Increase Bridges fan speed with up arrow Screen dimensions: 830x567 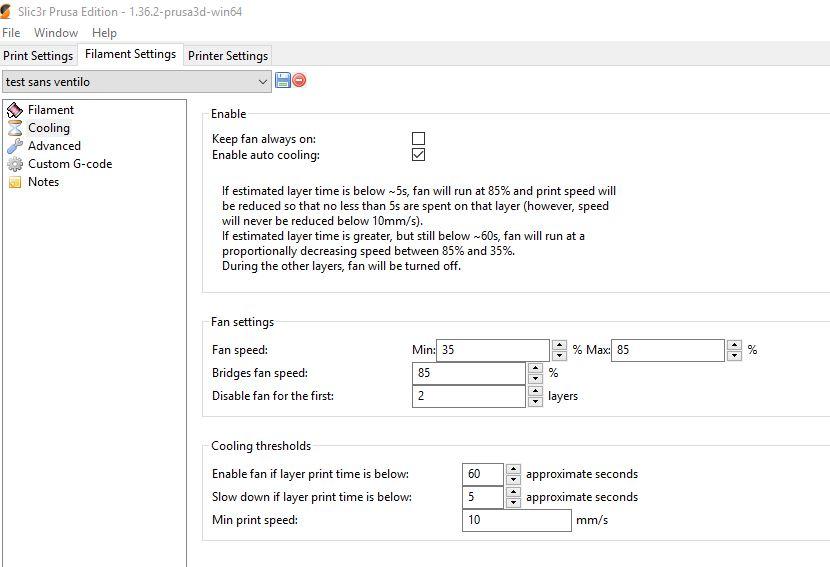pos(535,368)
